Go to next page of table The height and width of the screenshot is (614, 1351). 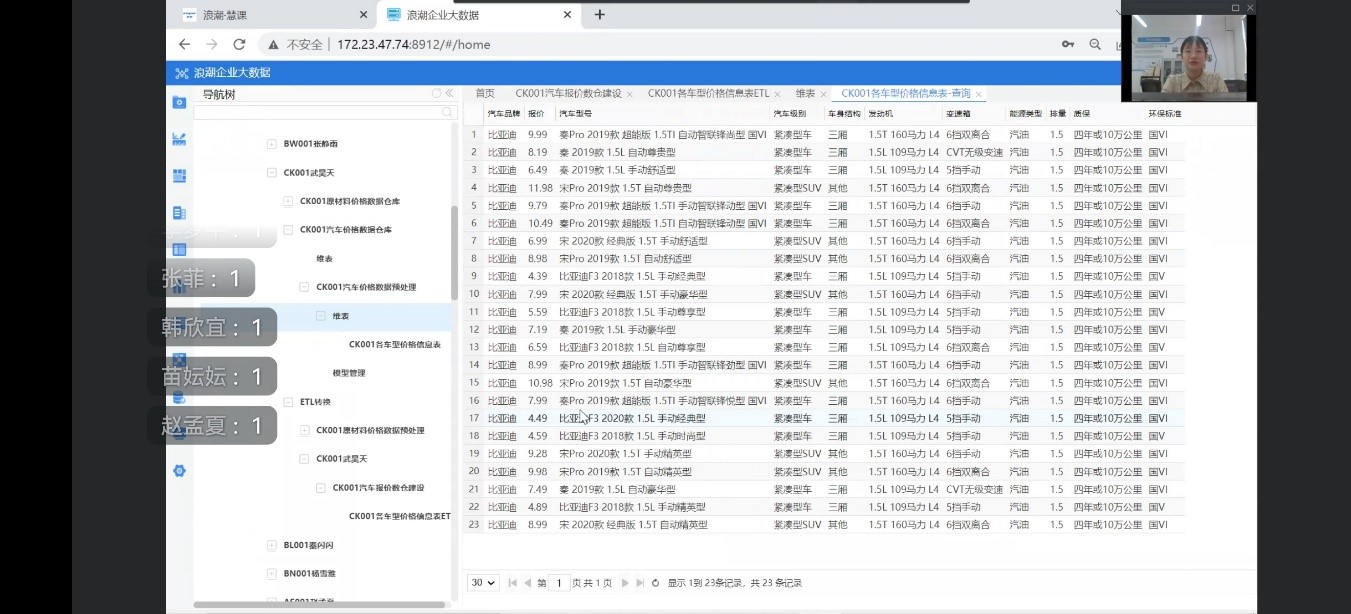[x=626, y=583]
